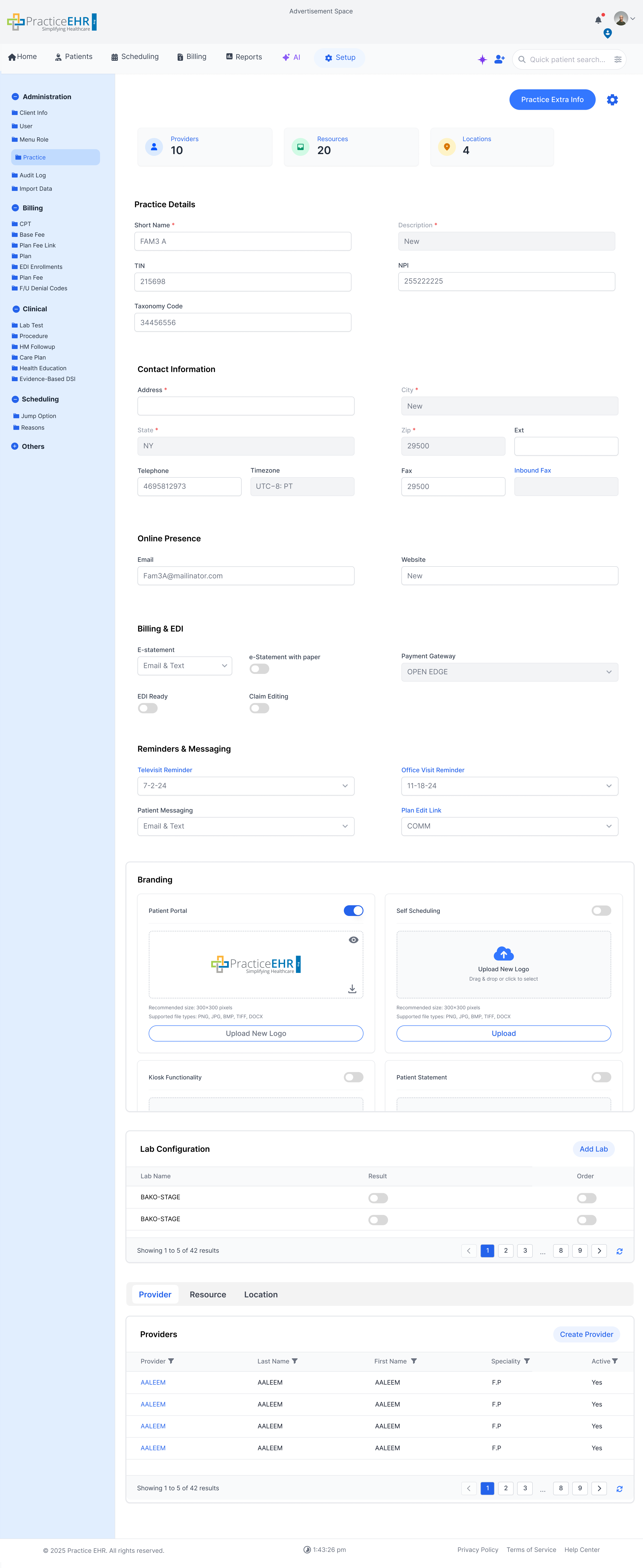Download the Patient Portal logo
Screen dimensions: 643x1568
[x=352, y=989]
